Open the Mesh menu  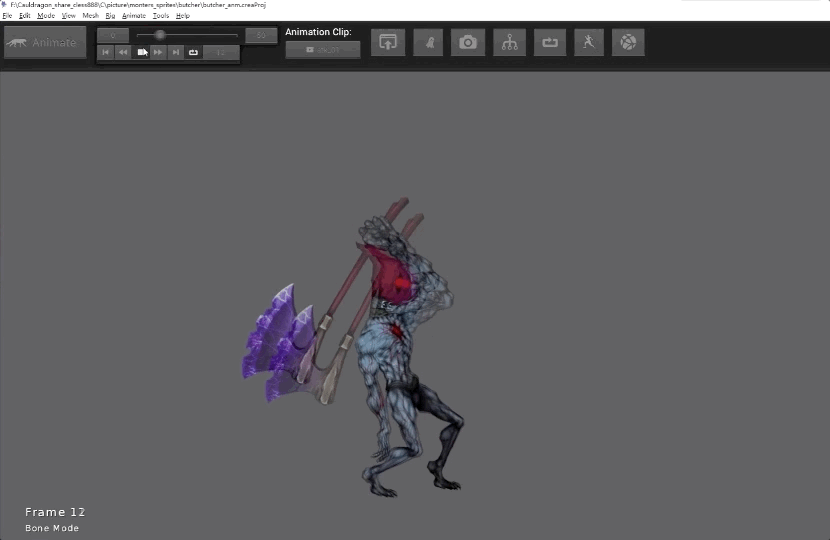91,16
